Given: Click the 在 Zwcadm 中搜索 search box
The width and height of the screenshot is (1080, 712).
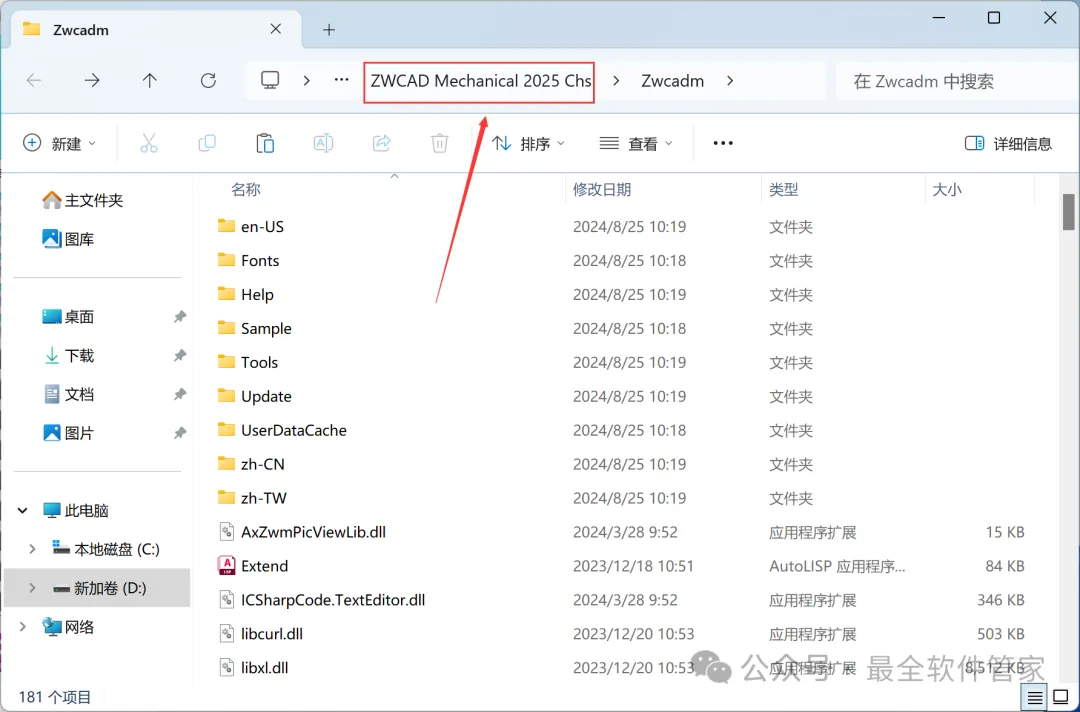Looking at the screenshot, I should [957, 81].
